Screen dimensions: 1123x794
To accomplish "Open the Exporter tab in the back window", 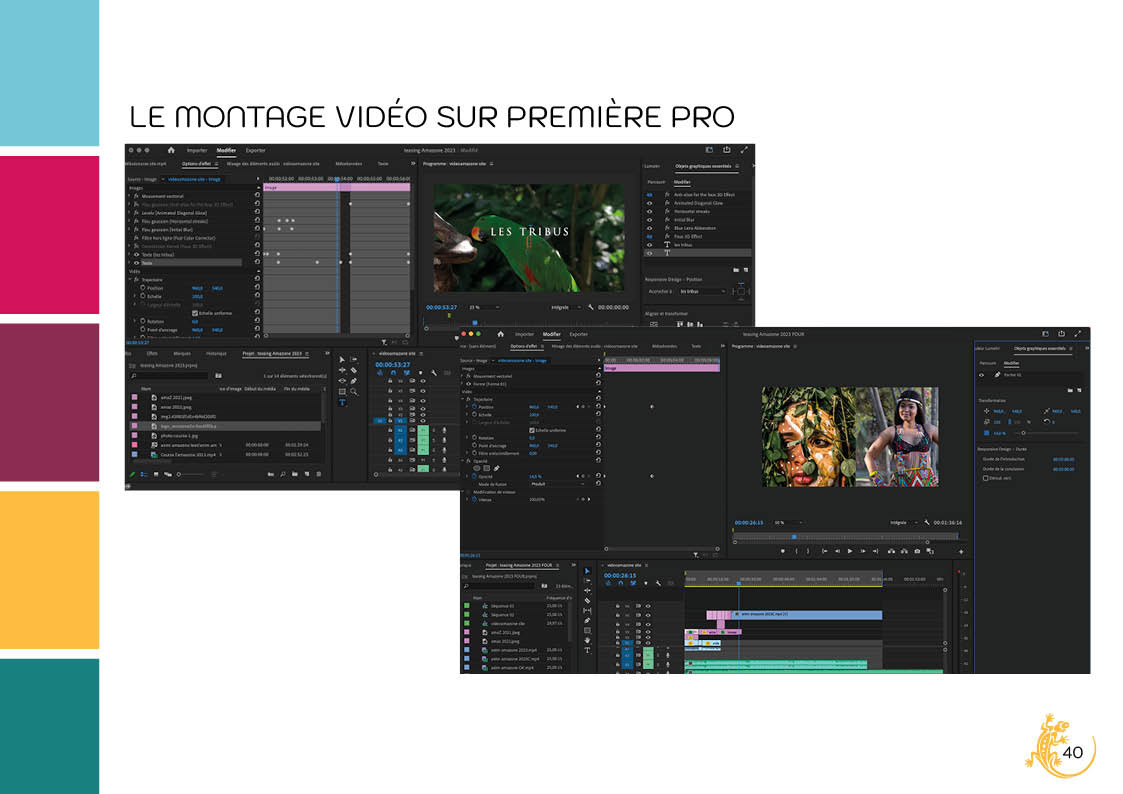I will click(256, 150).
